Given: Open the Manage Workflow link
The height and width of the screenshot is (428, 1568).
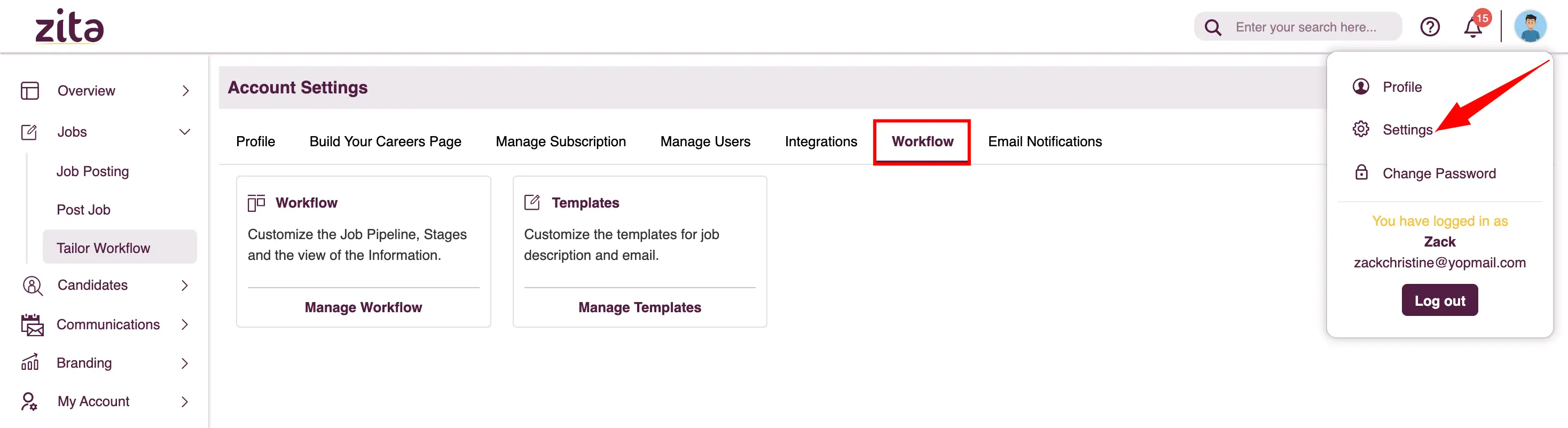Looking at the screenshot, I should (x=363, y=307).
